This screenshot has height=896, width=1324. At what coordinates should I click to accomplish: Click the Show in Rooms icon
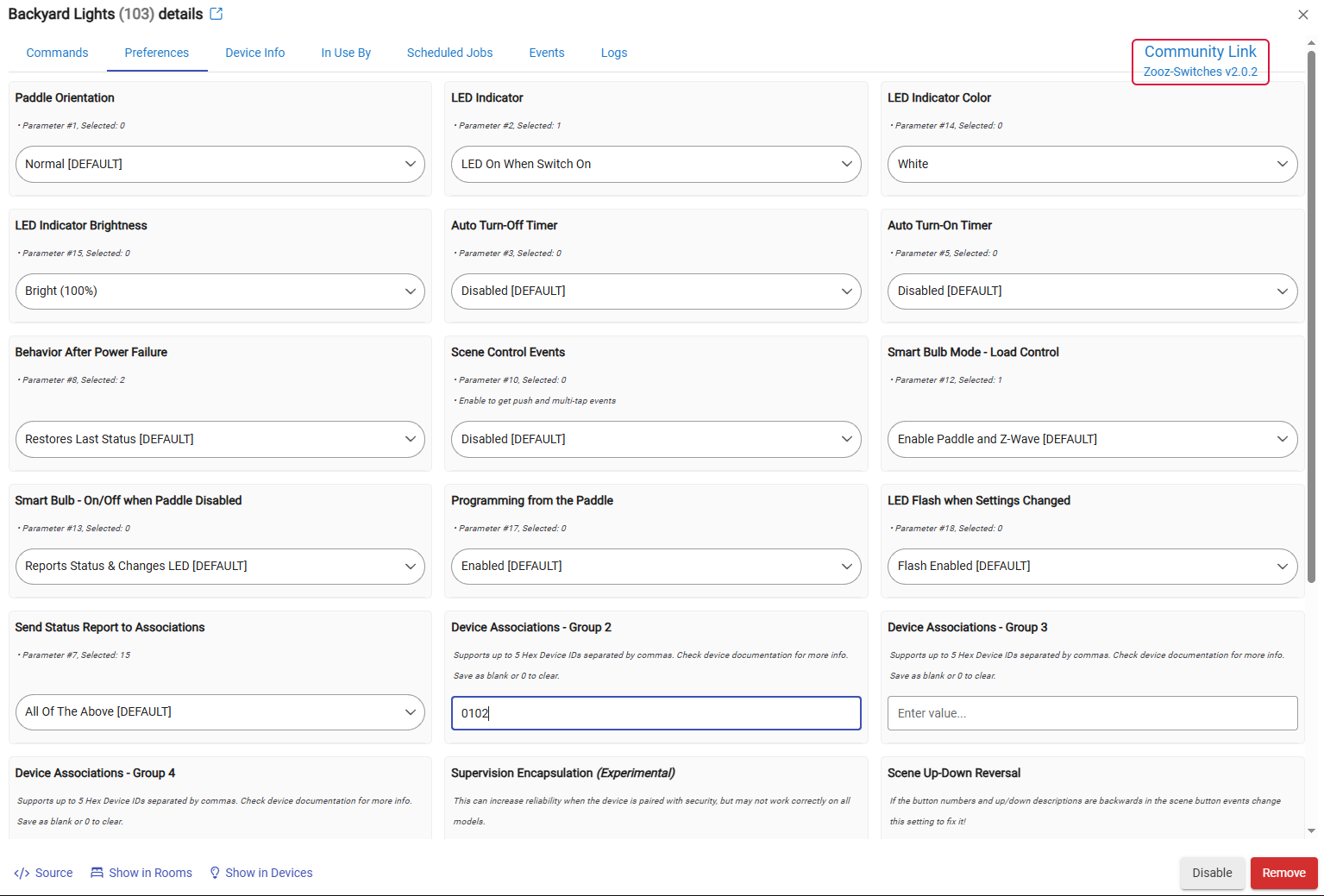click(x=97, y=873)
